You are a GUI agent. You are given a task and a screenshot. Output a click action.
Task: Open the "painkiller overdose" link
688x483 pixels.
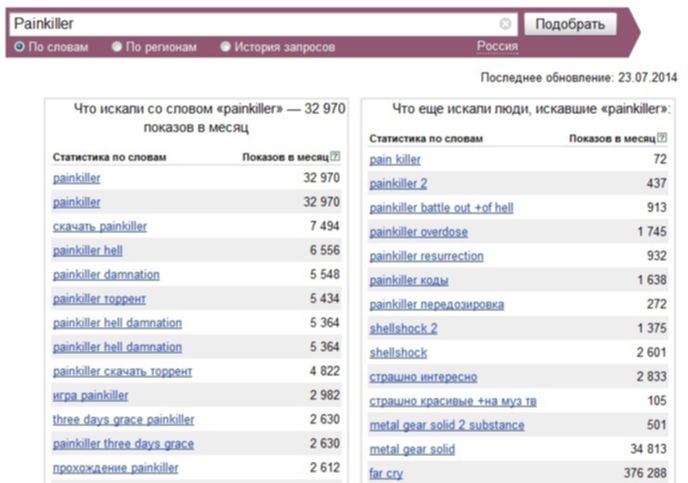pyautogui.click(x=419, y=232)
